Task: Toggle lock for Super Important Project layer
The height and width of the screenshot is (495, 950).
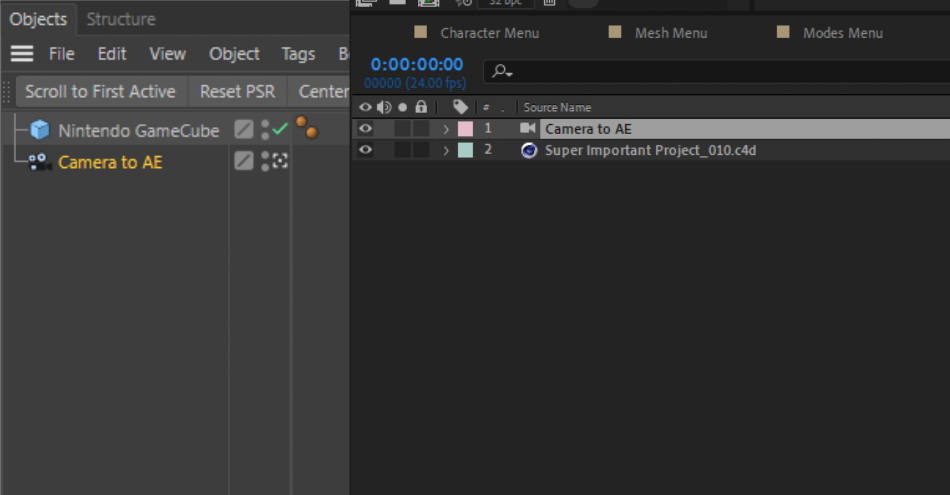Action: pos(421,150)
